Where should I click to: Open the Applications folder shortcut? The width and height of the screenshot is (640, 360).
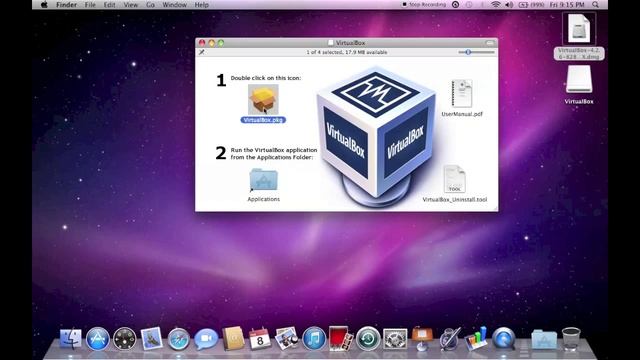pyautogui.click(x=263, y=180)
